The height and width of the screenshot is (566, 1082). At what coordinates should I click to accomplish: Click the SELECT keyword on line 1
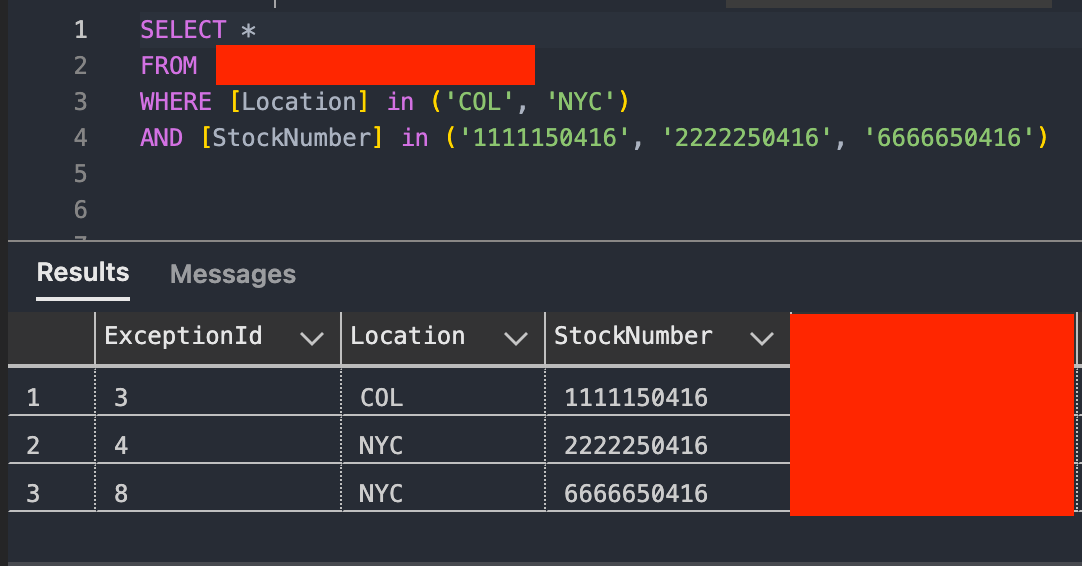tap(183, 30)
